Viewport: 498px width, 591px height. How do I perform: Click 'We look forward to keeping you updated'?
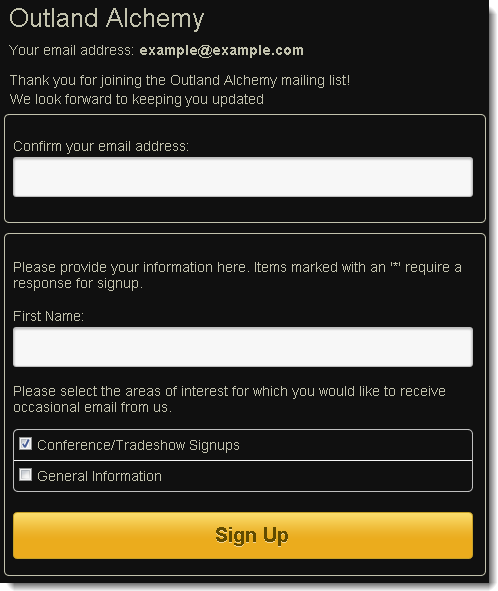(136, 99)
